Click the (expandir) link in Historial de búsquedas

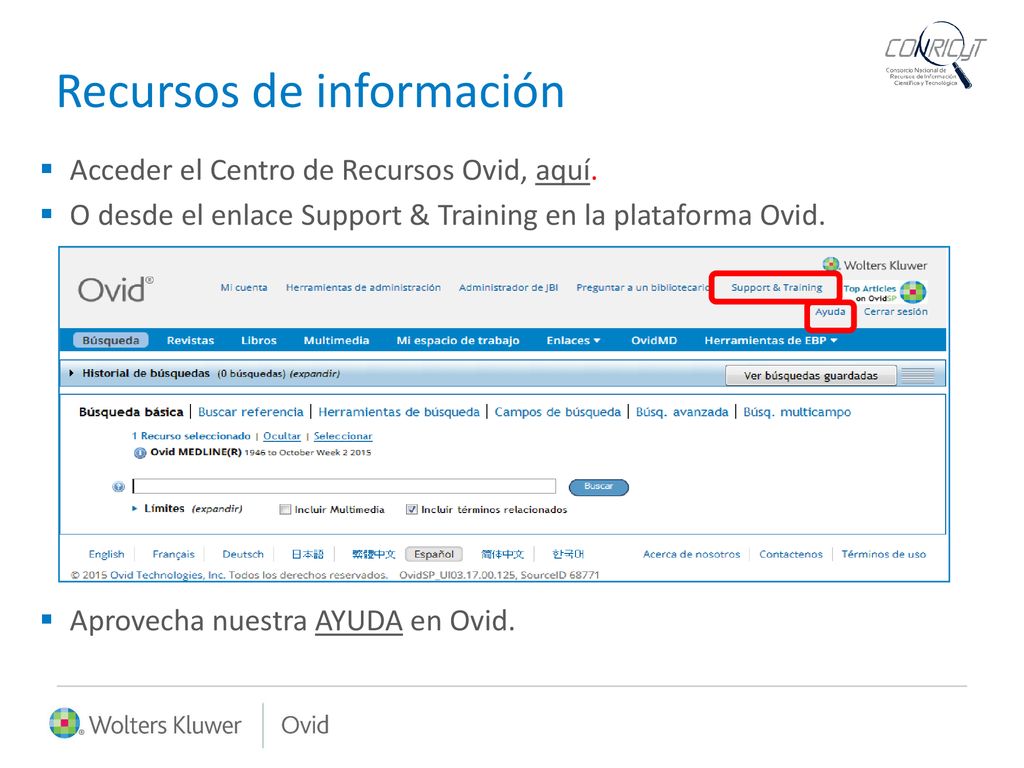tap(314, 374)
